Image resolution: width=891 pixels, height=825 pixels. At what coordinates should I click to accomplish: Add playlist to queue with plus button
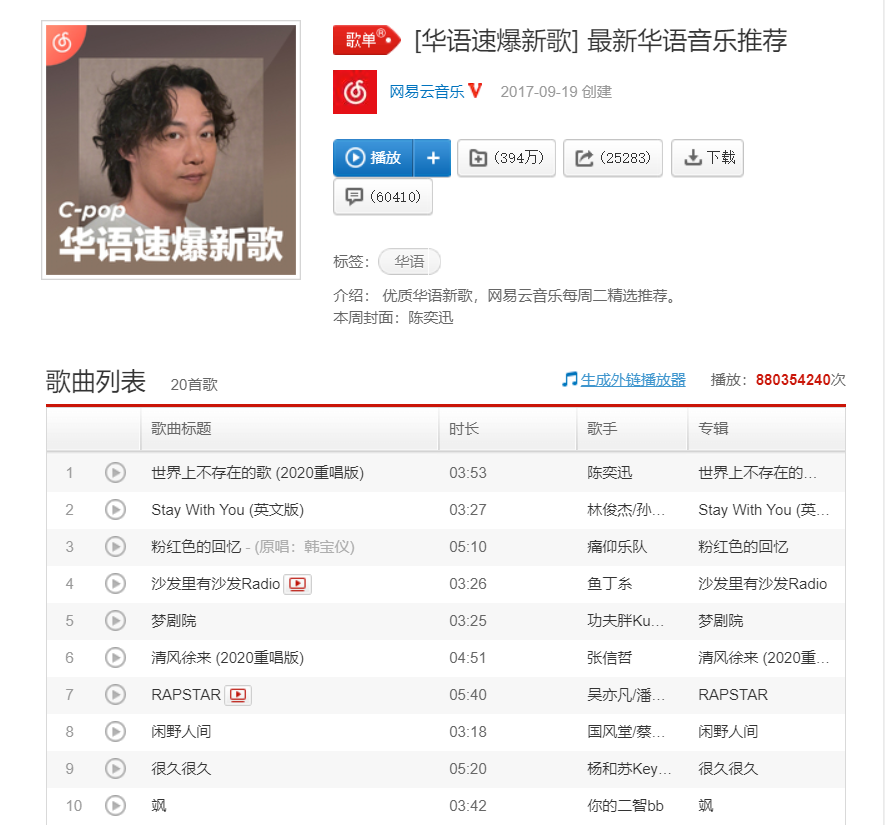tap(432, 158)
